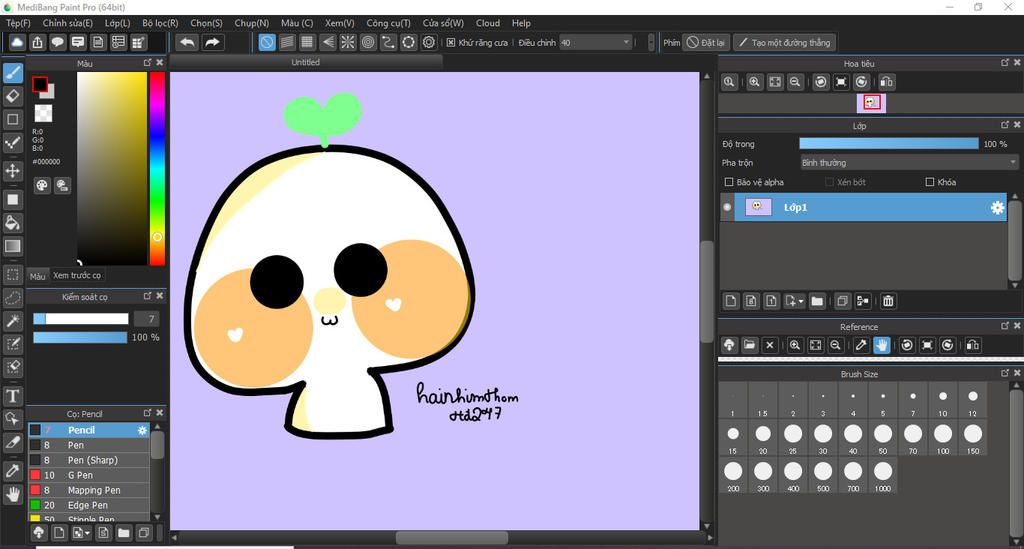Click the foreground black color swatch
Viewport: 1024px width, 549px height.
tap(40, 84)
